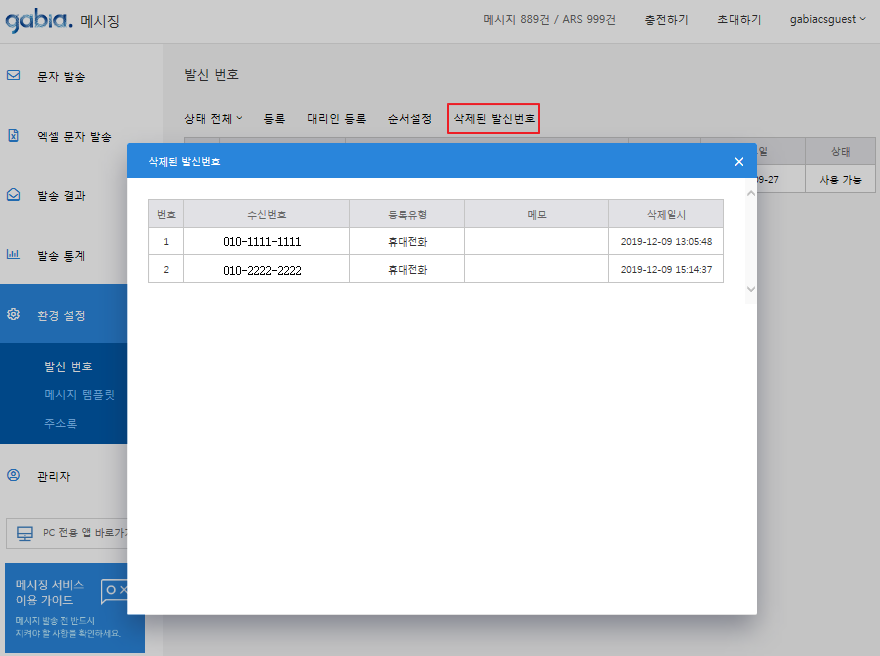
Task: Click scroll up arrow in dialog
Action: (751, 191)
